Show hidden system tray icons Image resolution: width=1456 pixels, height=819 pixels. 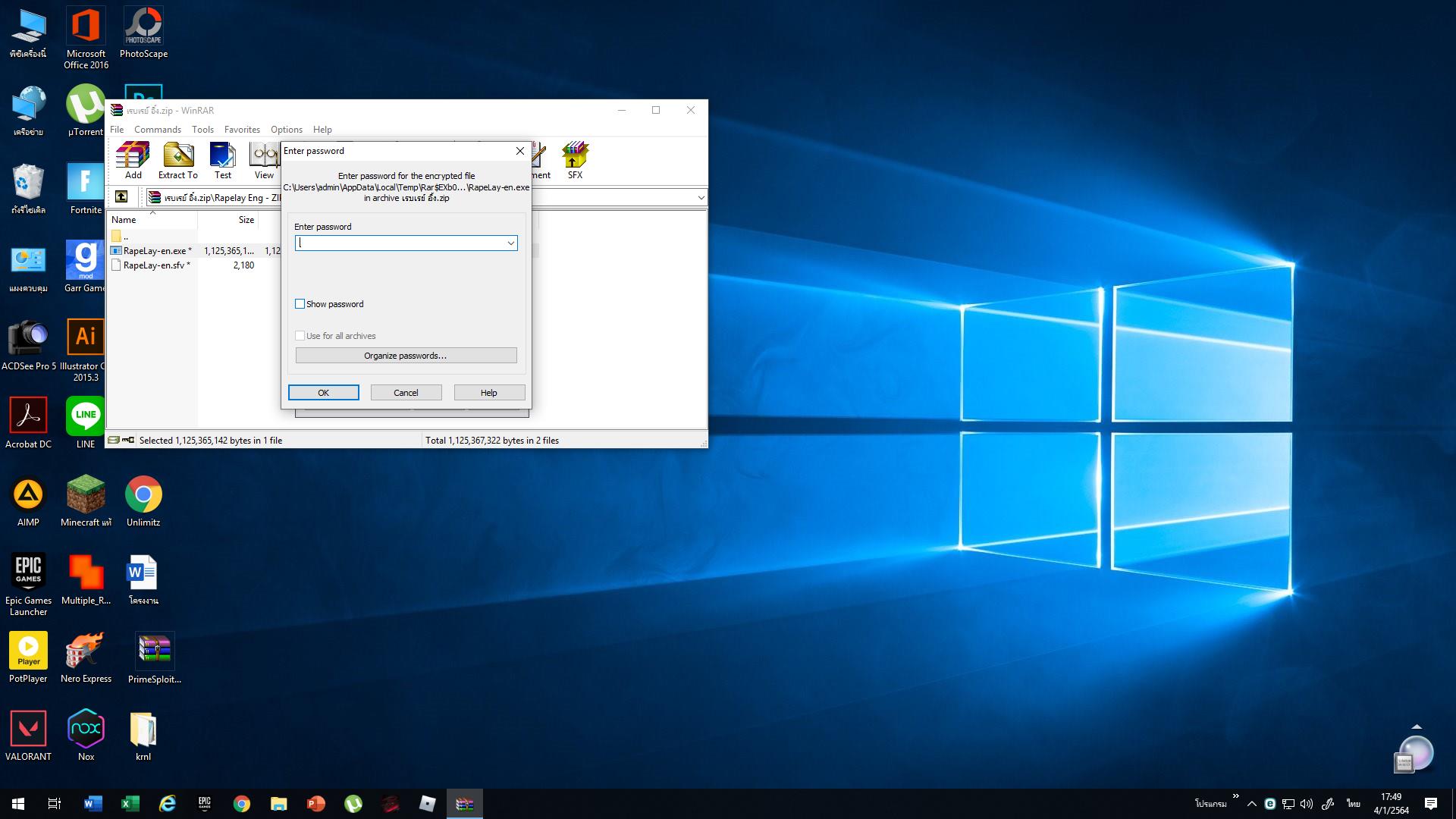tap(1252, 804)
